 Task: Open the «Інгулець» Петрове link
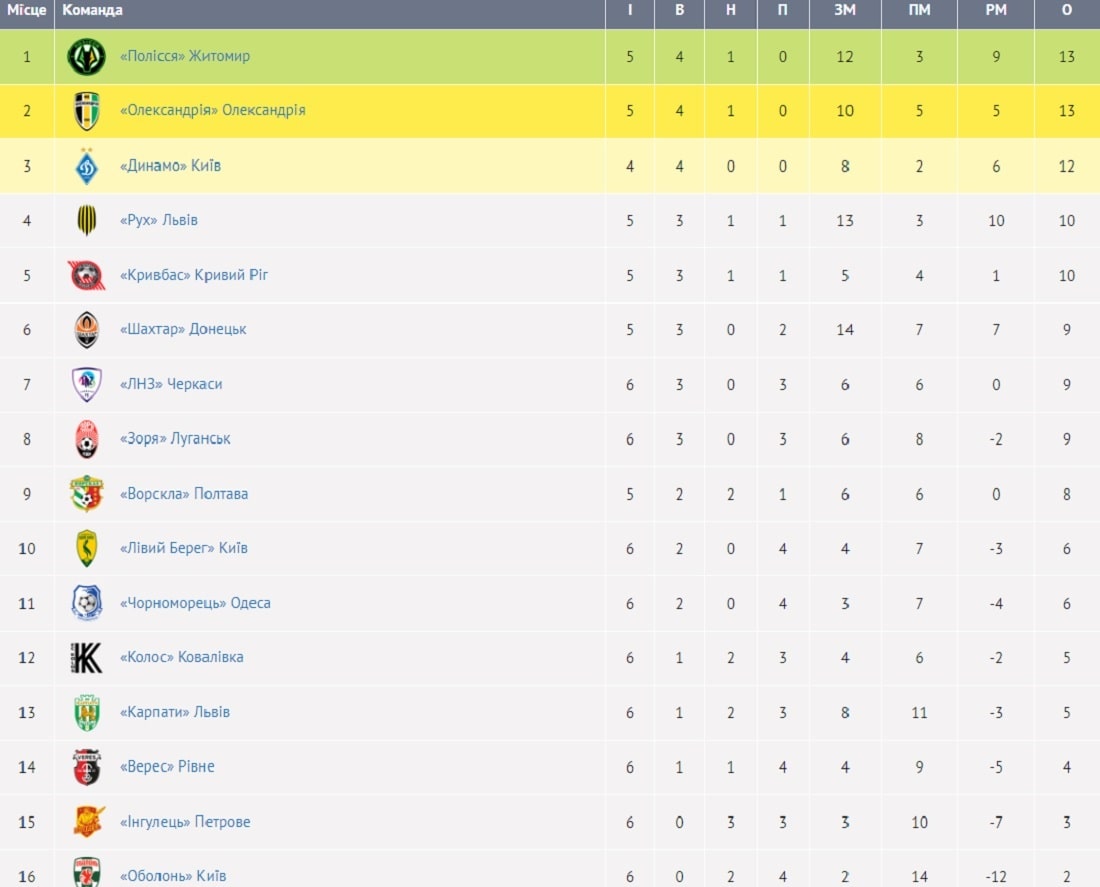tap(185, 822)
